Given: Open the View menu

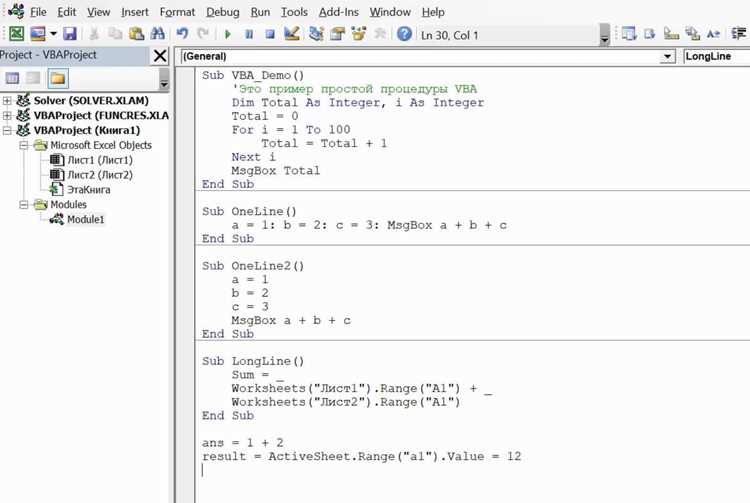Looking at the screenshot, I should pos(99,12).
